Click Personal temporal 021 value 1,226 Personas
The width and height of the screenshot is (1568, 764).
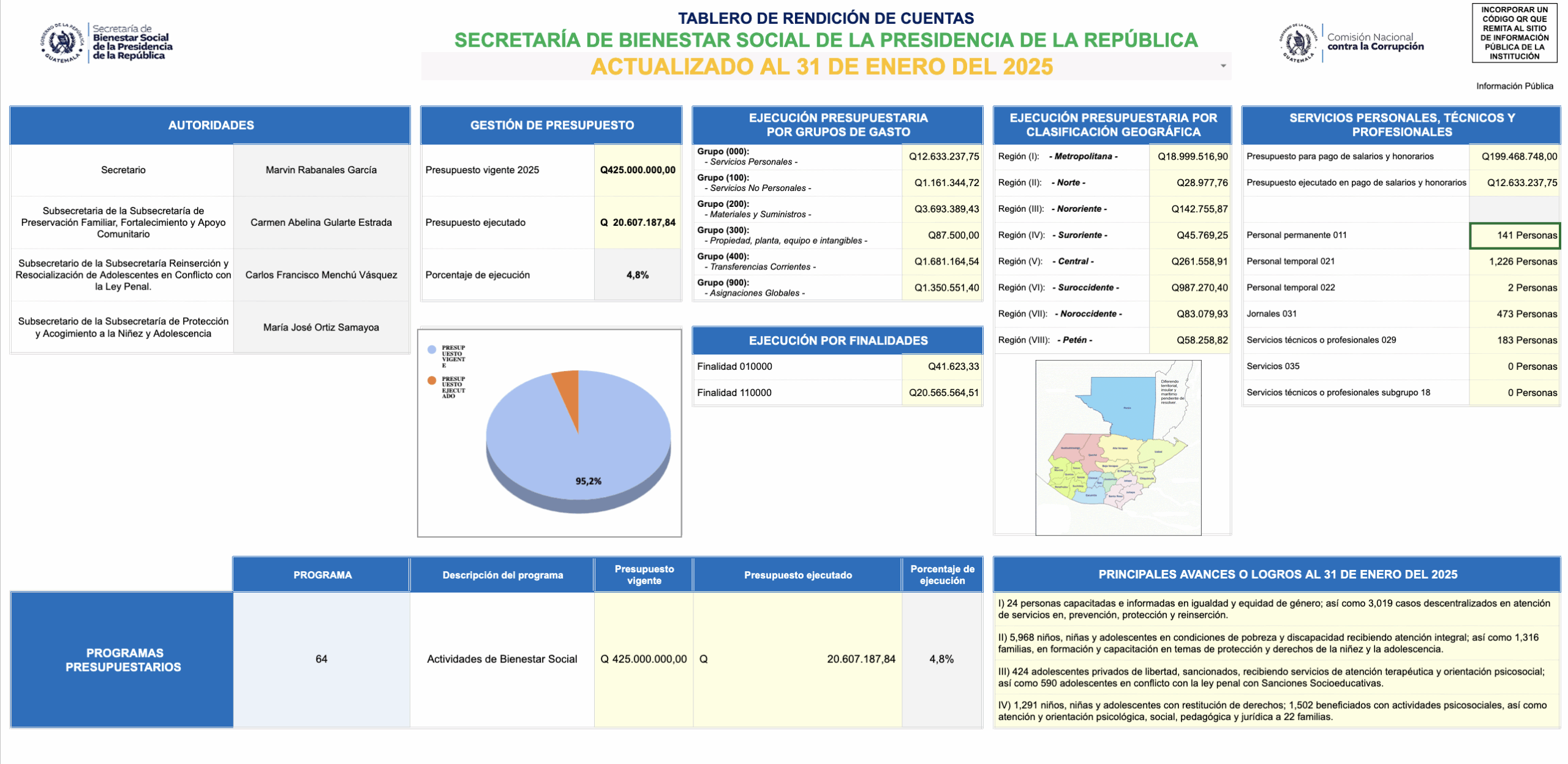[x=1514, y=262]
